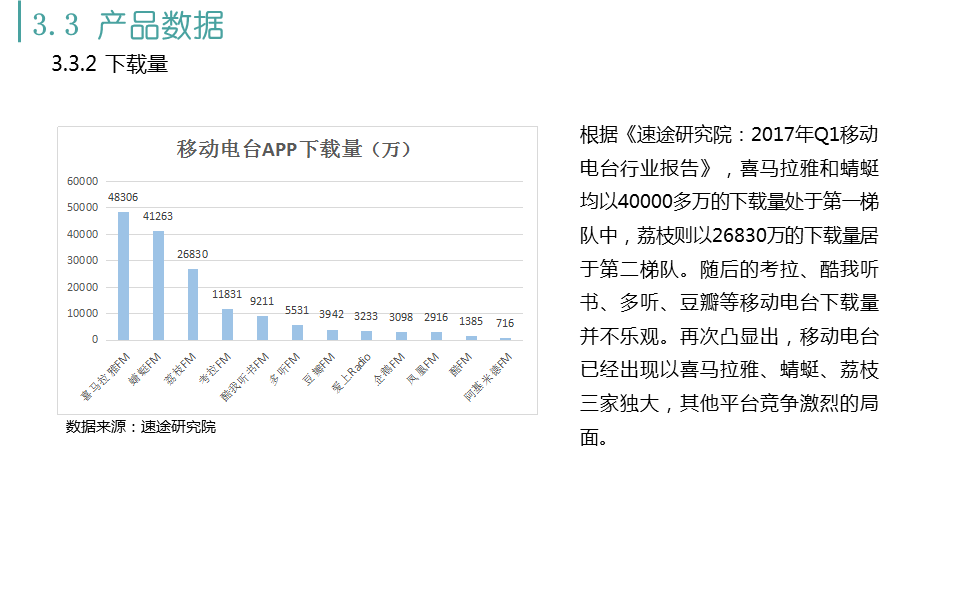Select the data label '5531'

click(x=297, y=310)
